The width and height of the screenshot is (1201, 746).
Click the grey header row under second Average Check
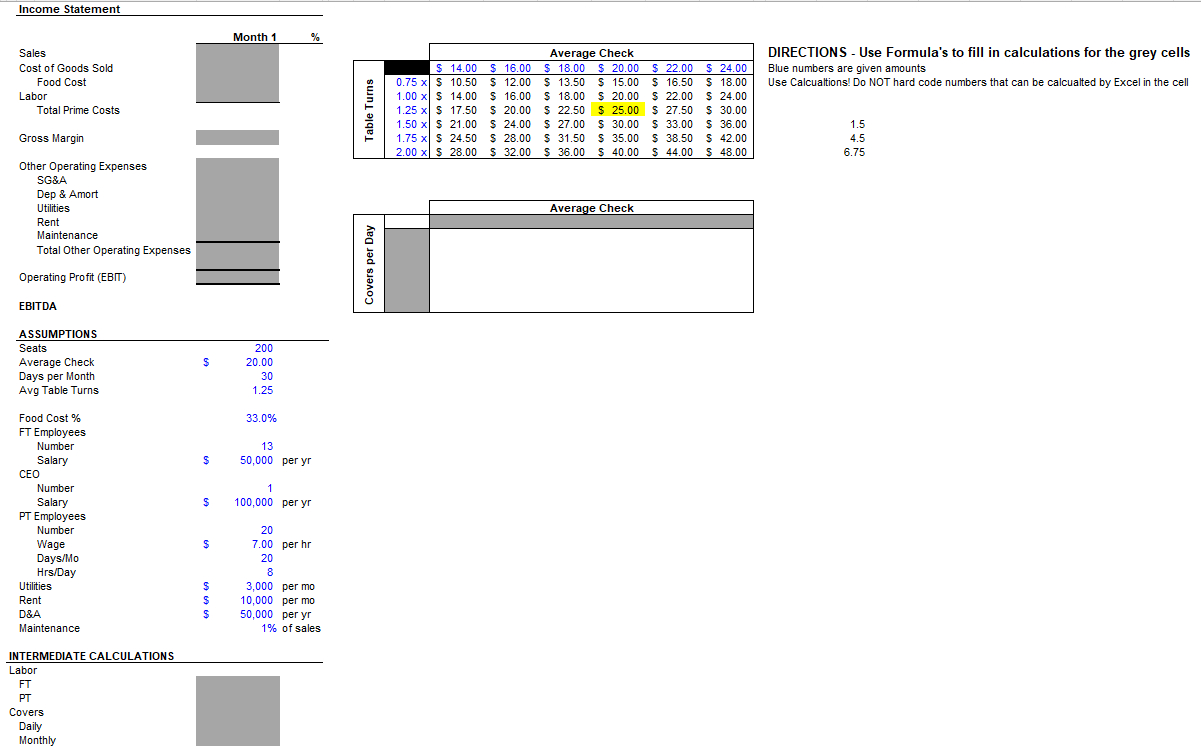(x=591, y=221)
